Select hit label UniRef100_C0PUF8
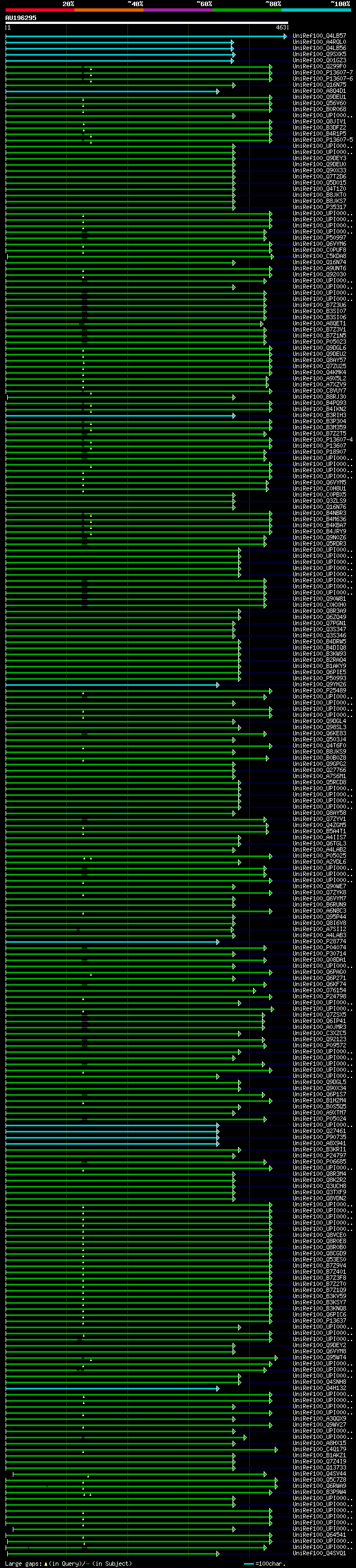 point(319,250)
